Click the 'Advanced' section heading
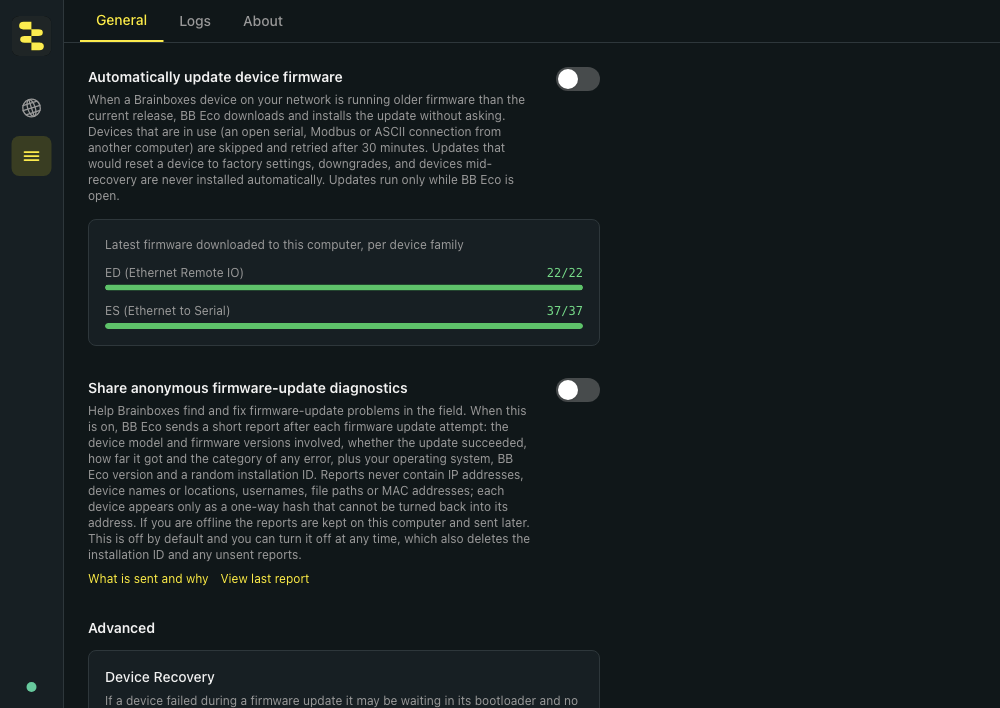The image size is (1000, 708). coord(121,628)
